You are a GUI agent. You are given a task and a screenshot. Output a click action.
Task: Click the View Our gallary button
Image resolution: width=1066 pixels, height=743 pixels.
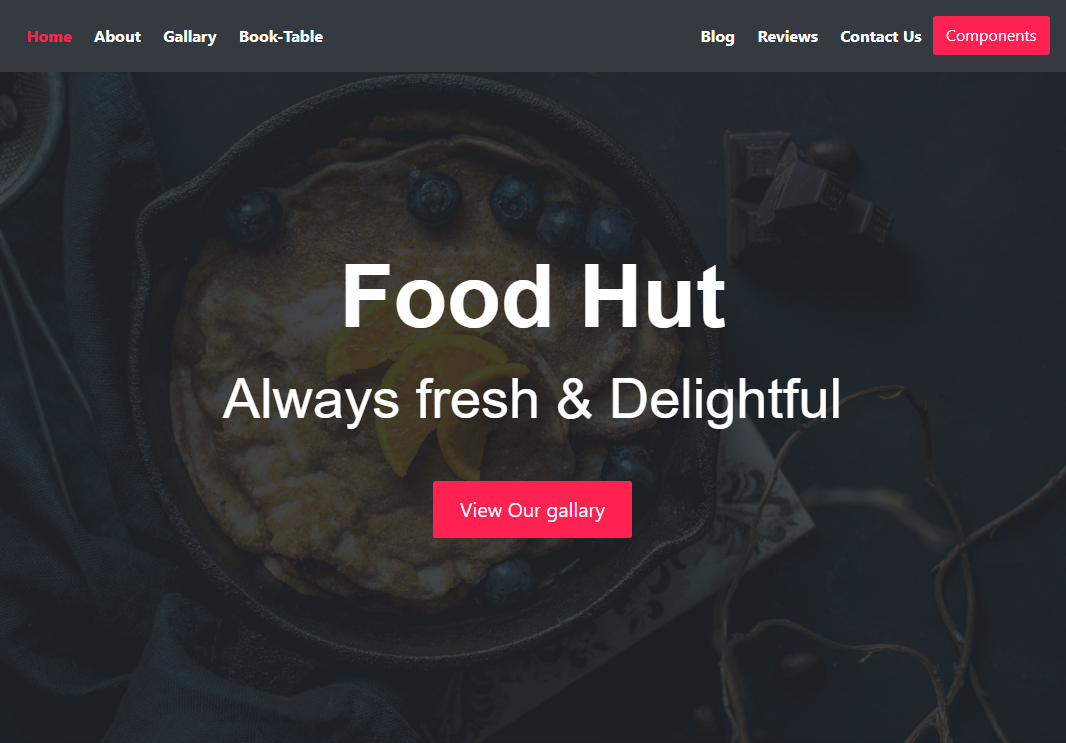532,509
